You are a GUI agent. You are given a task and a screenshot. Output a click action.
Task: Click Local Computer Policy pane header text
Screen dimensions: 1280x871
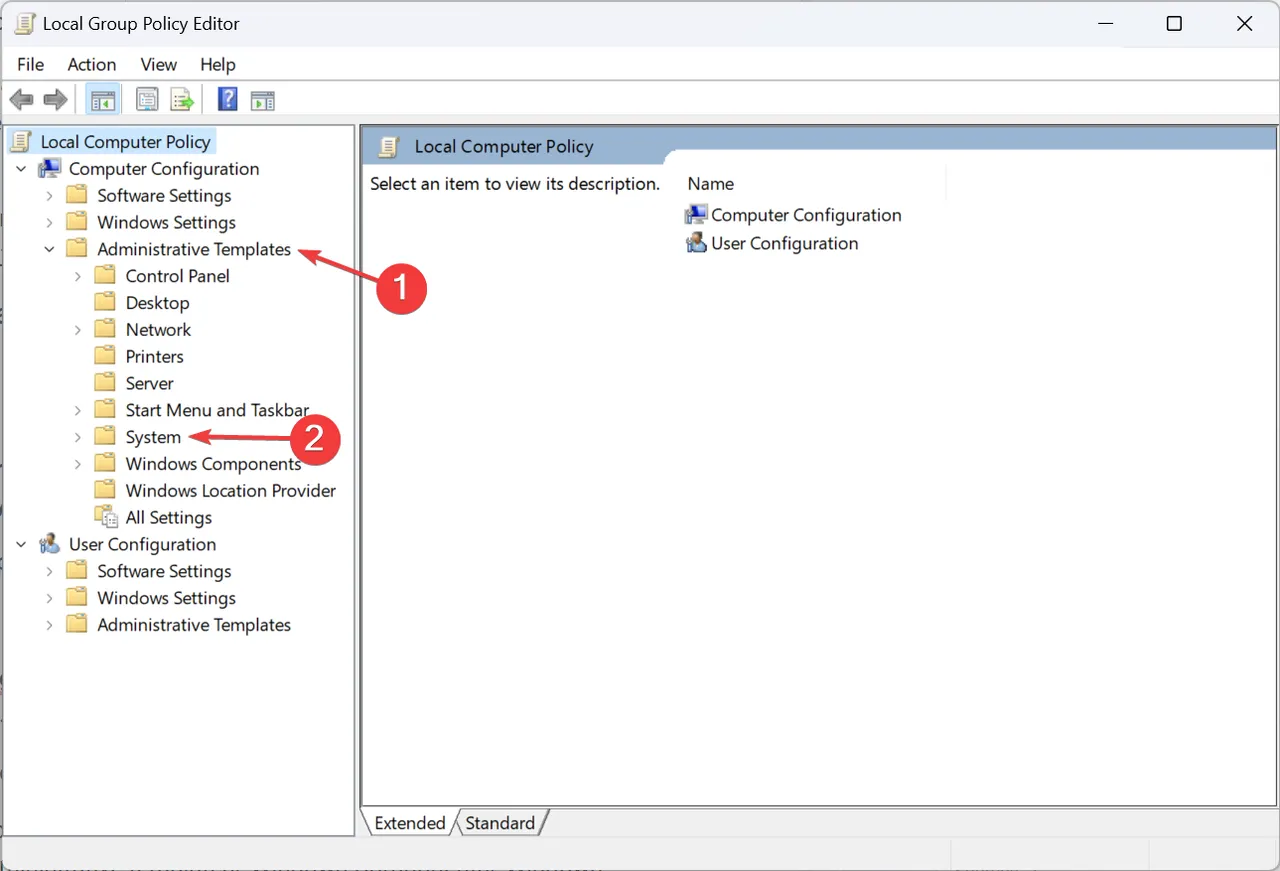coord(504,147)
